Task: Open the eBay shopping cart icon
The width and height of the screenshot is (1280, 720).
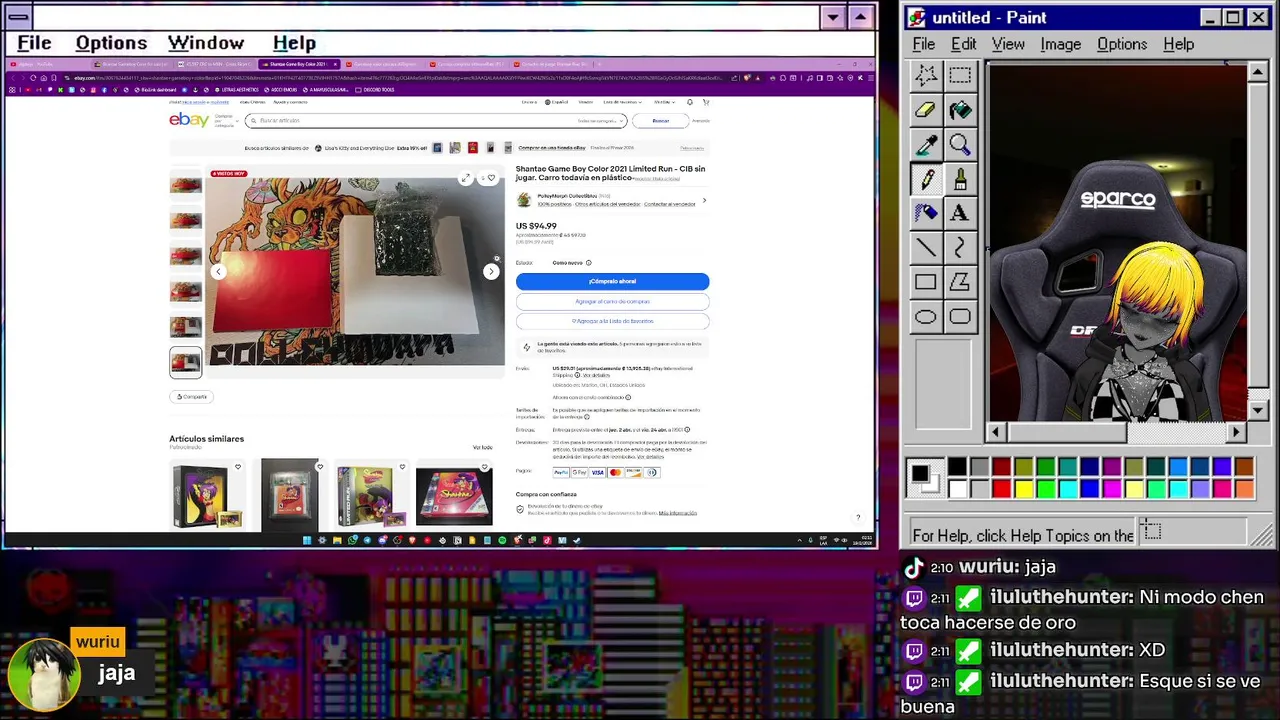Action: pyautogui.click(x=706, y=102)
